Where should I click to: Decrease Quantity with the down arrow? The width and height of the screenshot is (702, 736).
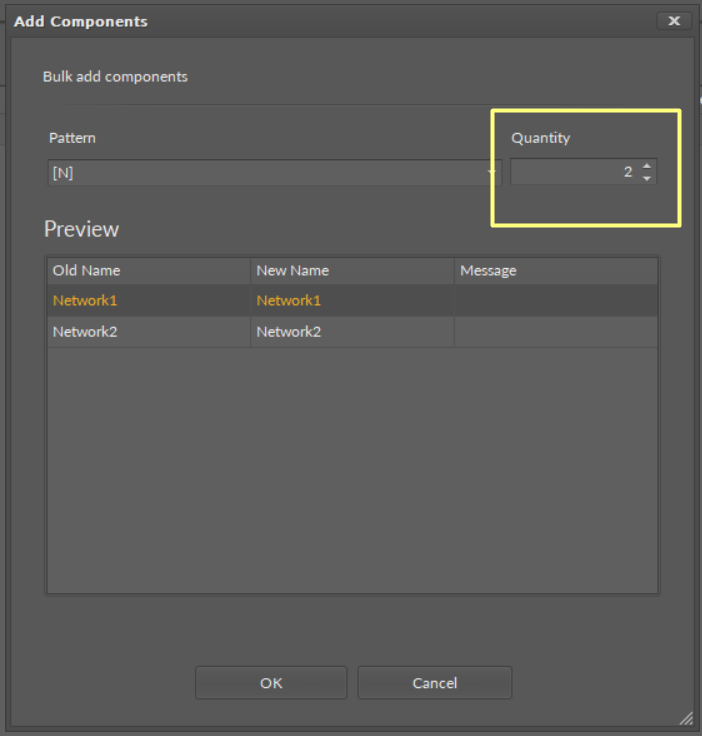click(647, 178)
